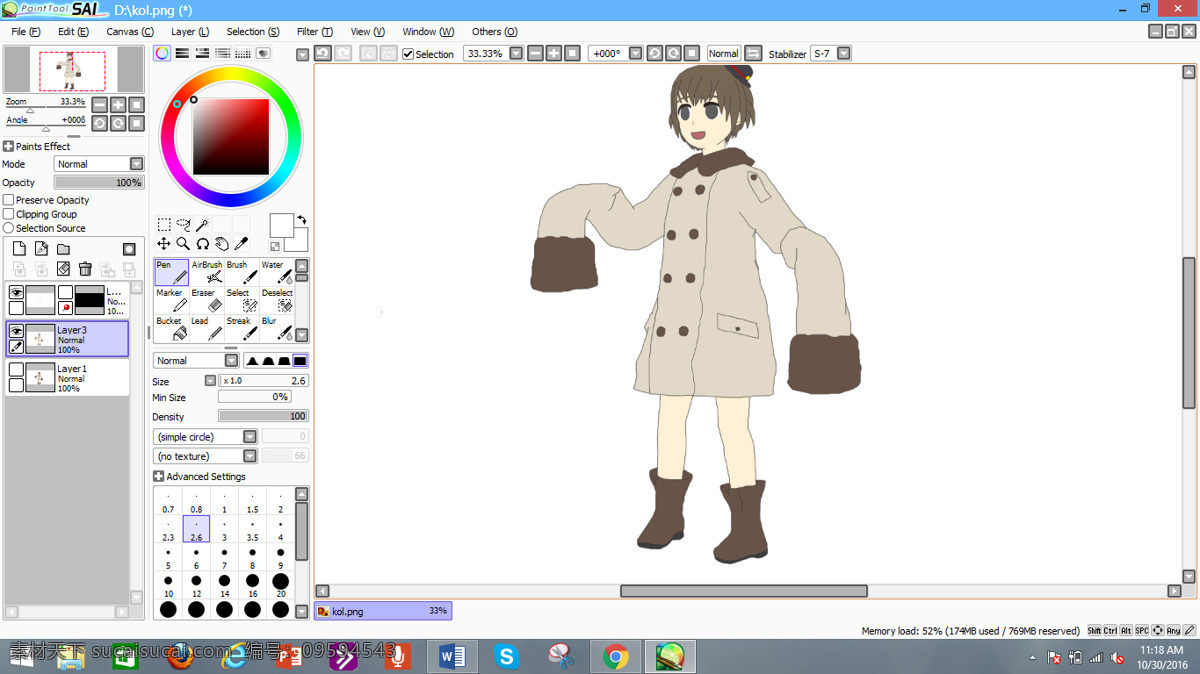Create a new linework layer
1200x674 pixels.
(41, 249)
